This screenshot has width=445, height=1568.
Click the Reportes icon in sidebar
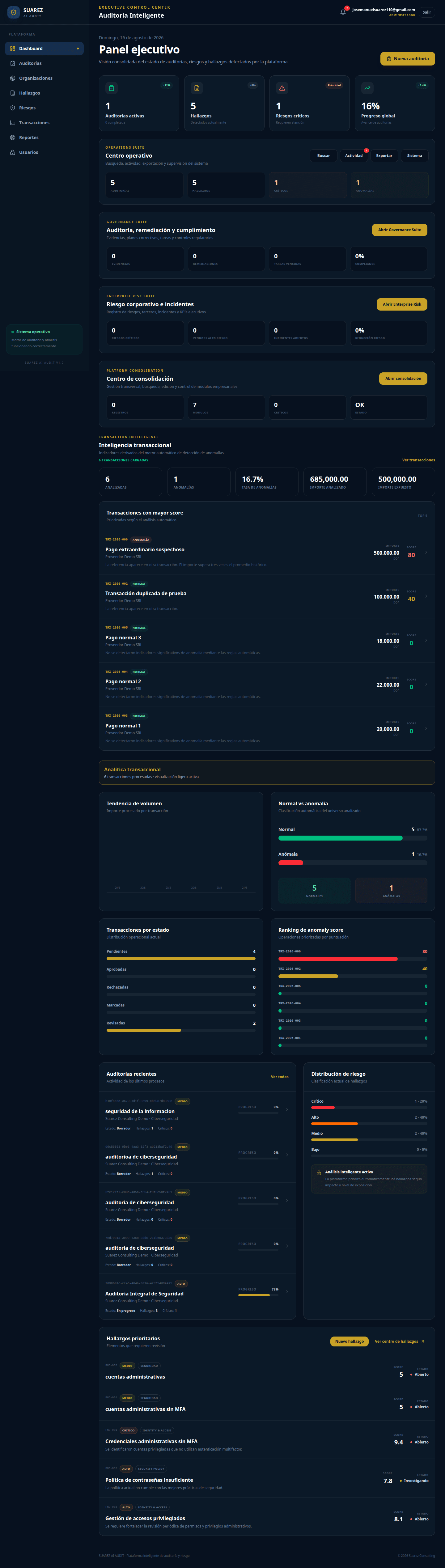[x=13, y=138]
